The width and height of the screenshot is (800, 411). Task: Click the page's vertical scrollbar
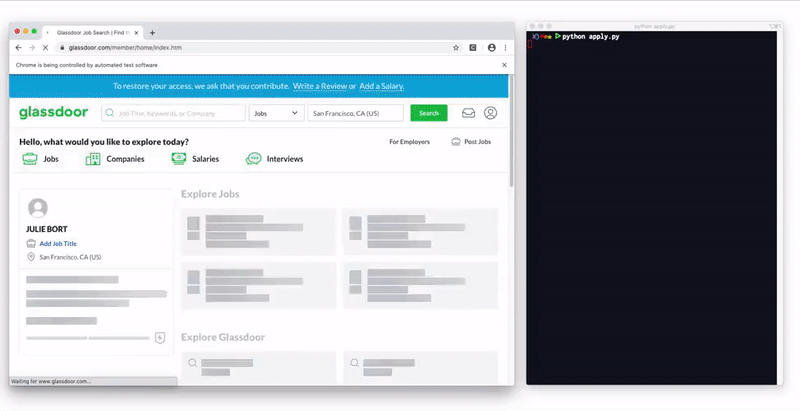pos(511,132)
